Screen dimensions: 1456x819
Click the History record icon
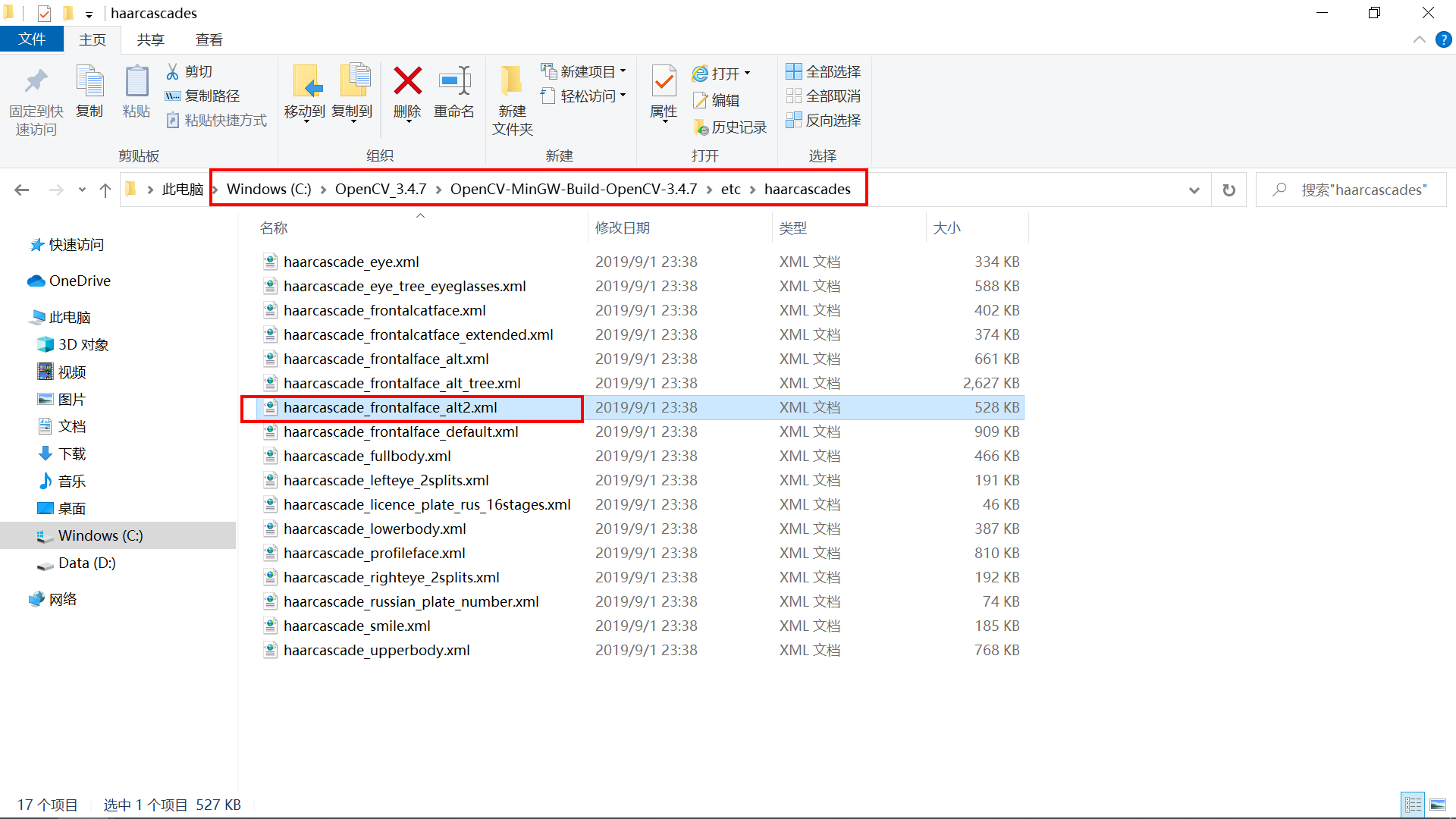tap(701, 127)
